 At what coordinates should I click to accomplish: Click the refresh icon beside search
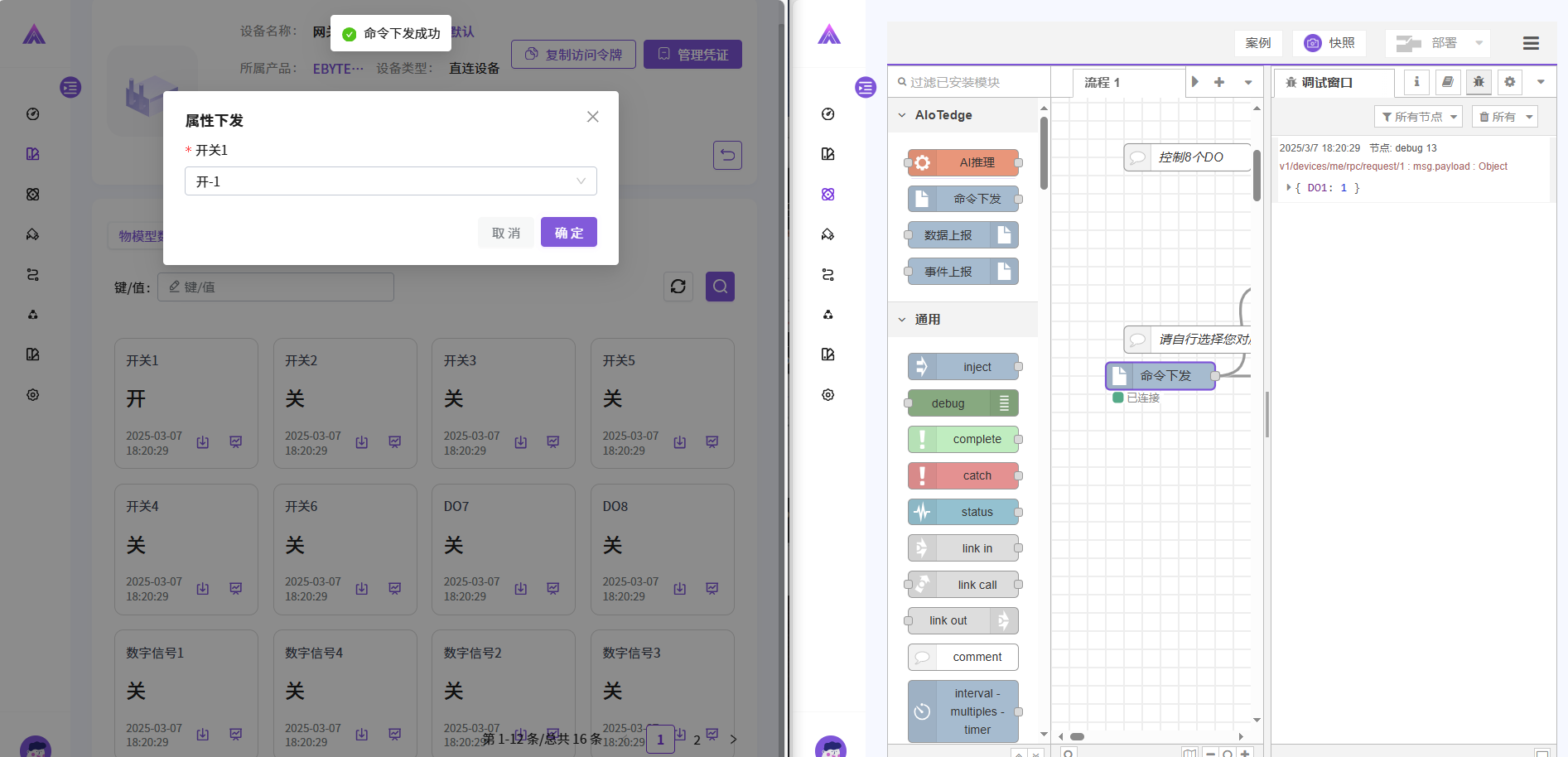tap(678, 287)
